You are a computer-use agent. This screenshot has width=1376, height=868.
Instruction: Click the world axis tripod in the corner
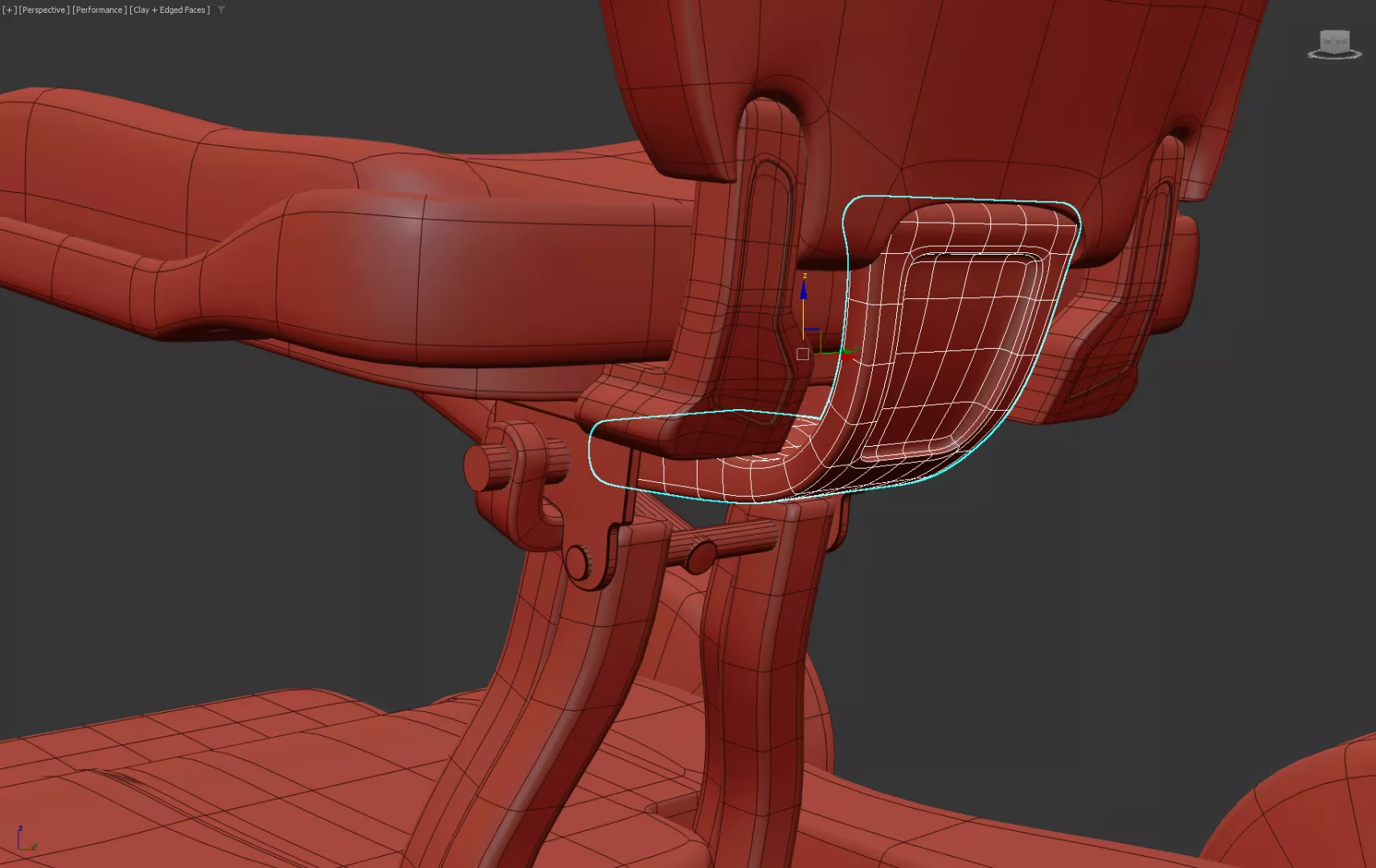25,838
